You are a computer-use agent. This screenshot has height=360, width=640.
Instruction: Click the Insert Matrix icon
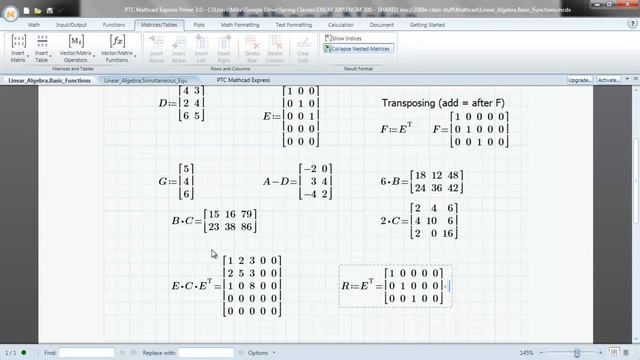click(18, 42)
